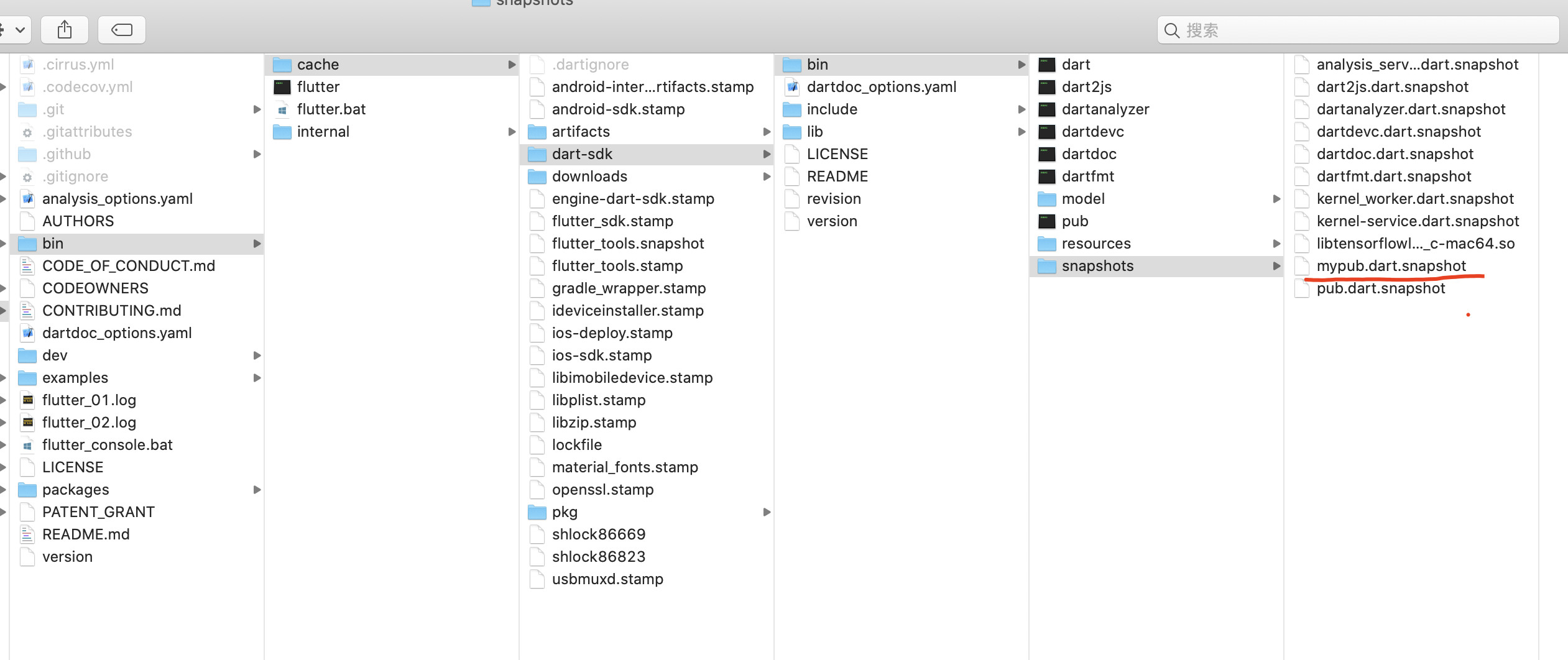This screenshot has width=1568, height=660.
Task: Open the Action gear dropdown menu
Action: tap(14, 30)
